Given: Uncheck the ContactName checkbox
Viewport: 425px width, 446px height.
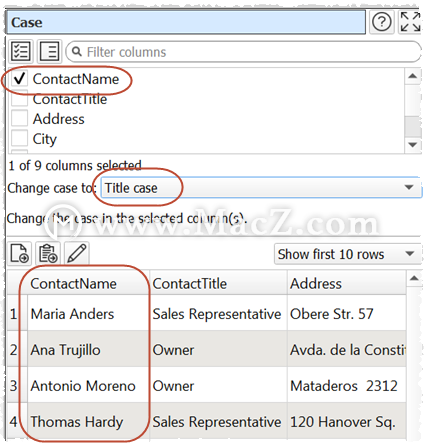Looking at the screenshot, I should pos(19,79).
